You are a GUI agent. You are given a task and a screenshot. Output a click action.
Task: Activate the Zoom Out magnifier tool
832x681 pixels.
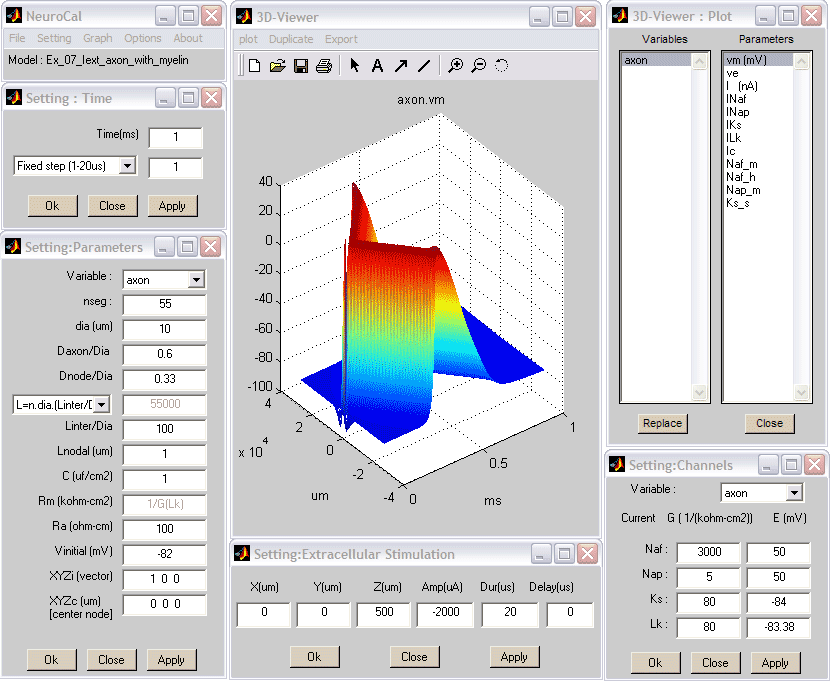tap(479, 65)
